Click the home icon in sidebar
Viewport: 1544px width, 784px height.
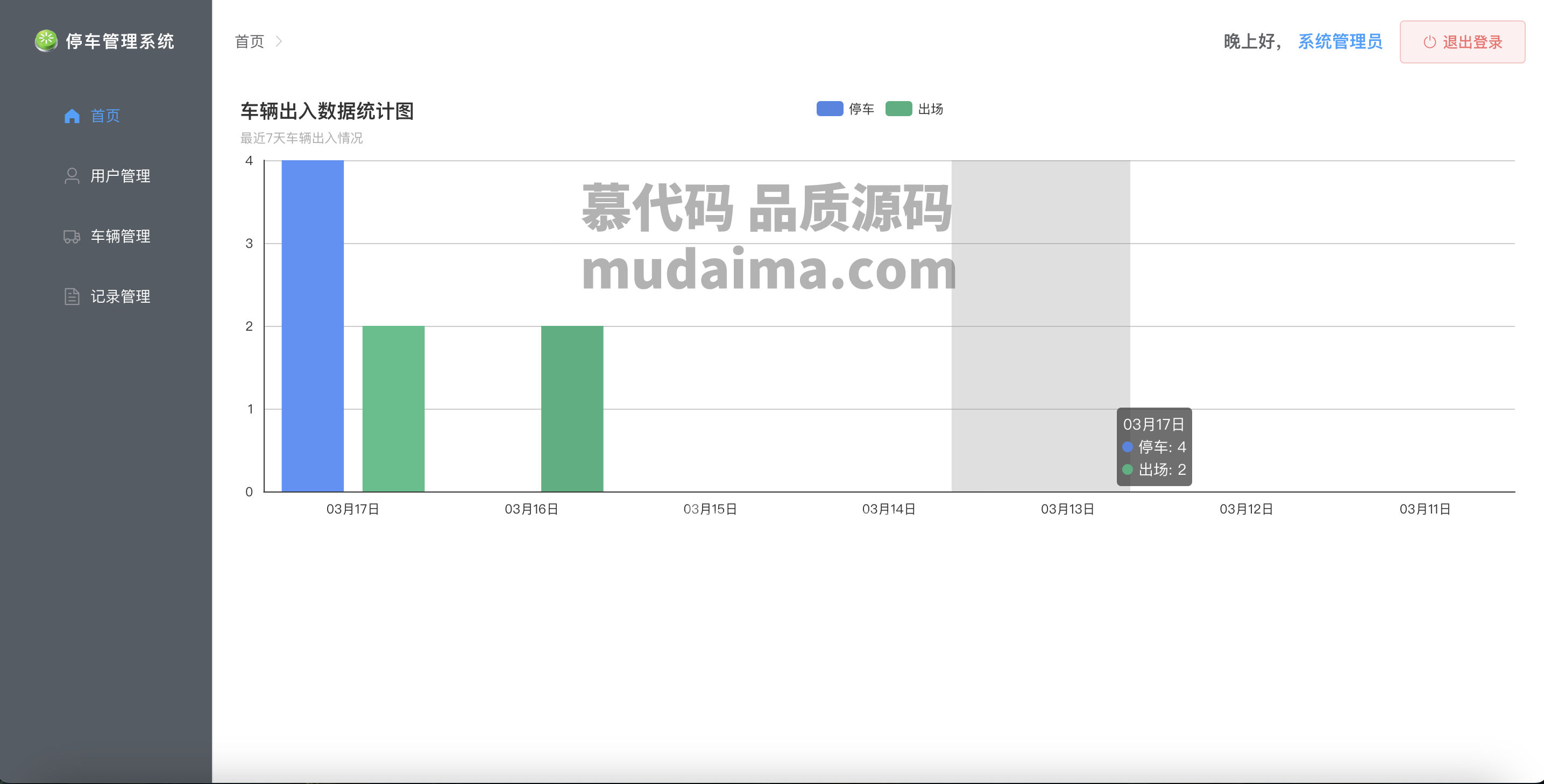click(72, 116)
